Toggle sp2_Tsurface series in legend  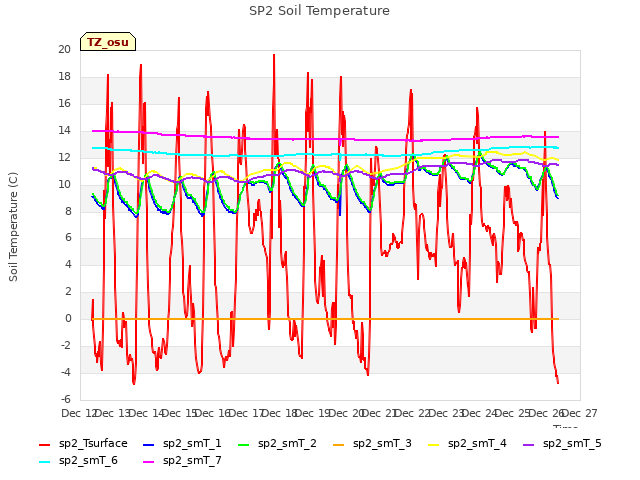[83, 444]
